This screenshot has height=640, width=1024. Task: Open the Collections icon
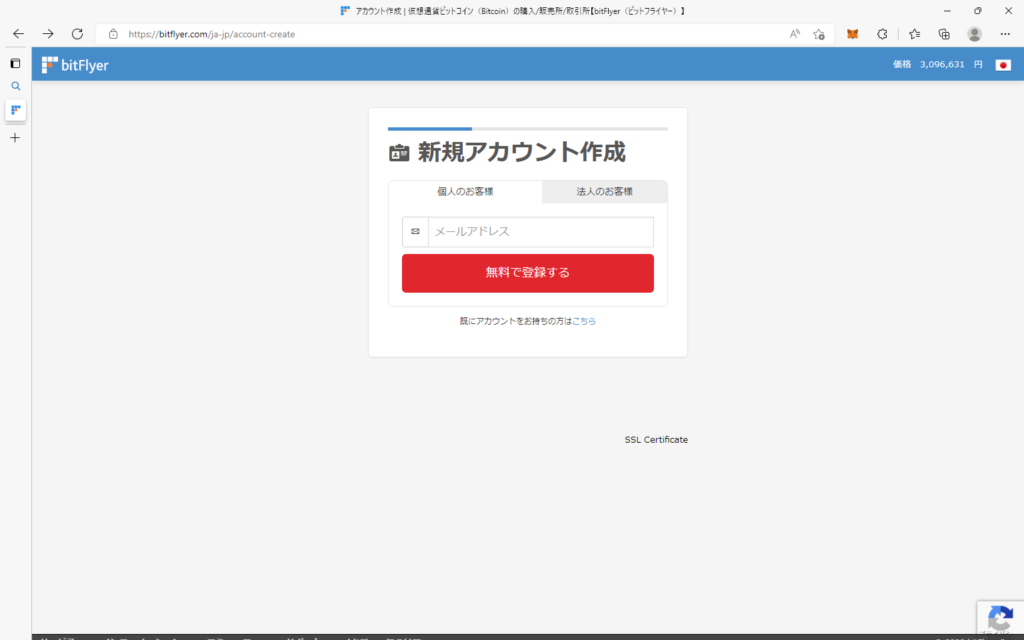tap(944, 34)
